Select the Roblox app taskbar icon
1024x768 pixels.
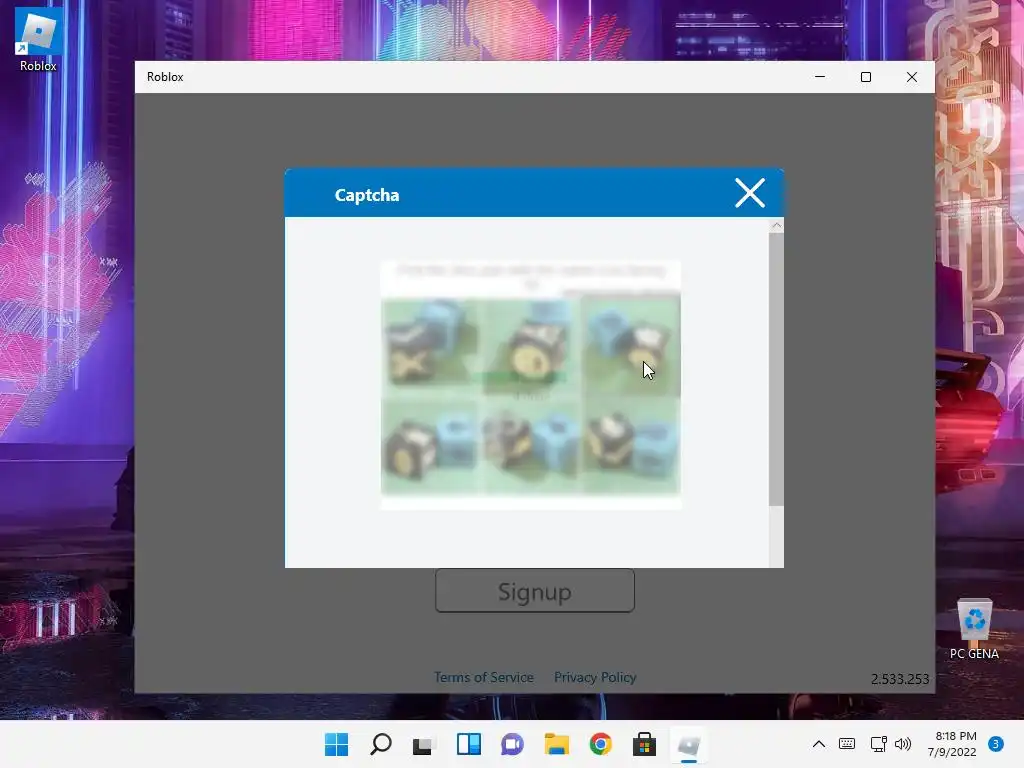(x=688, y=744)
